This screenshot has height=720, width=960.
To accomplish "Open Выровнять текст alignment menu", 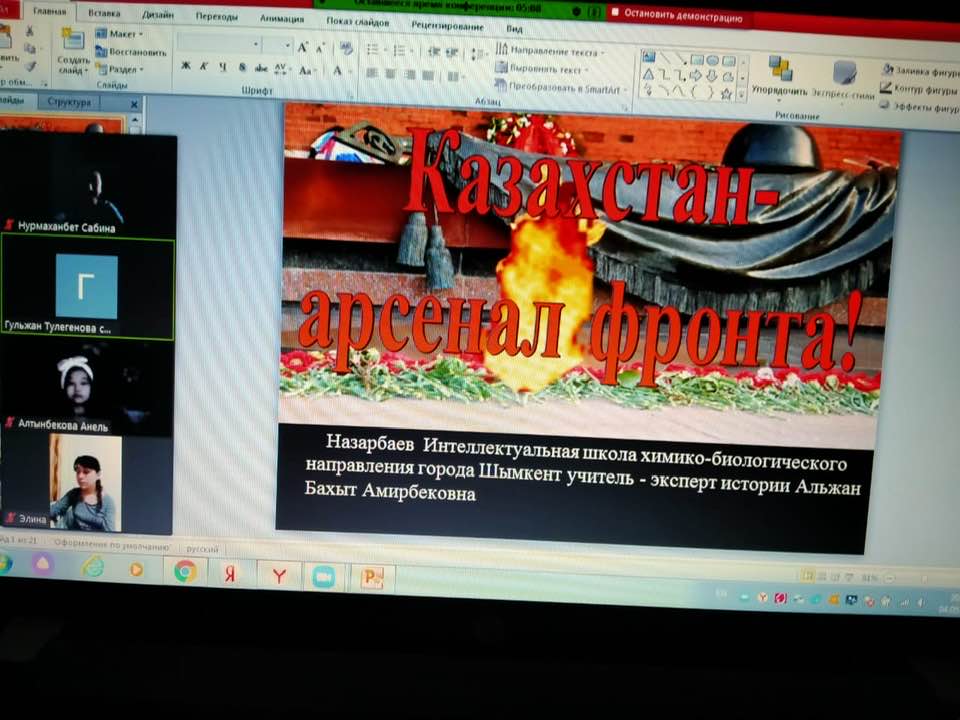I will (541, 69).
